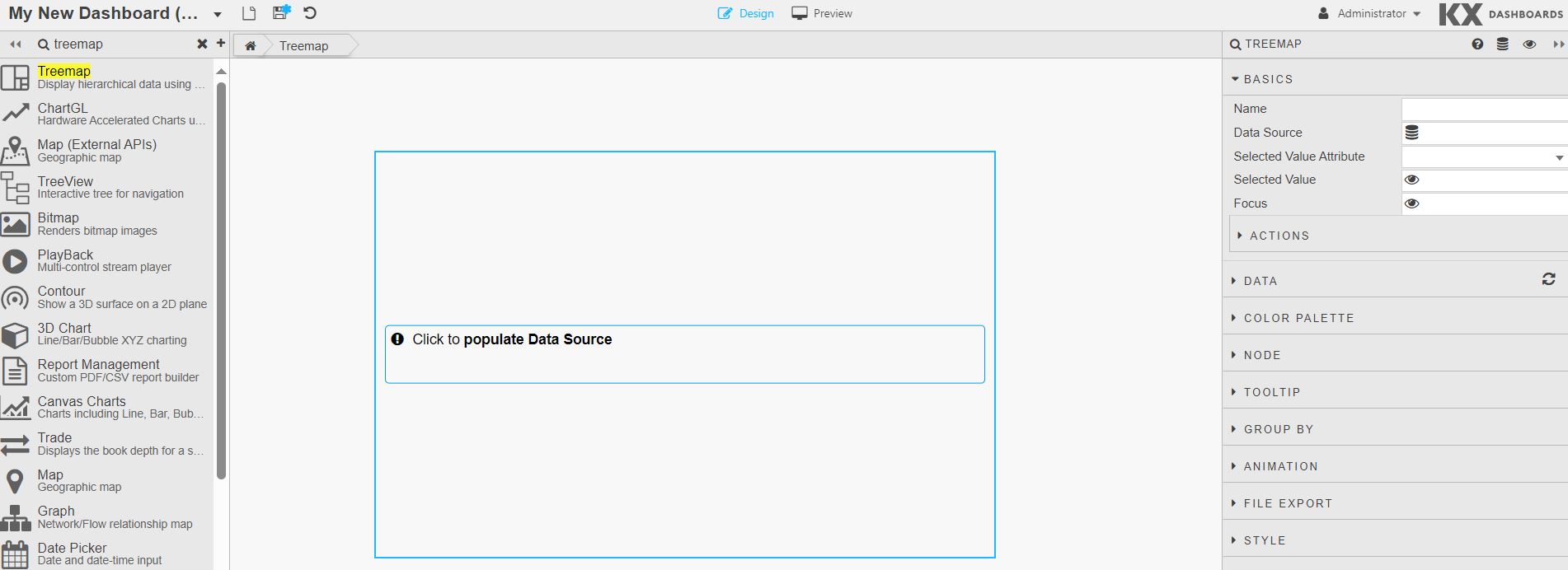Expand the Color Palette section
The height and width of the screenshot is (570, 1568).
[x=1298, y=318]
